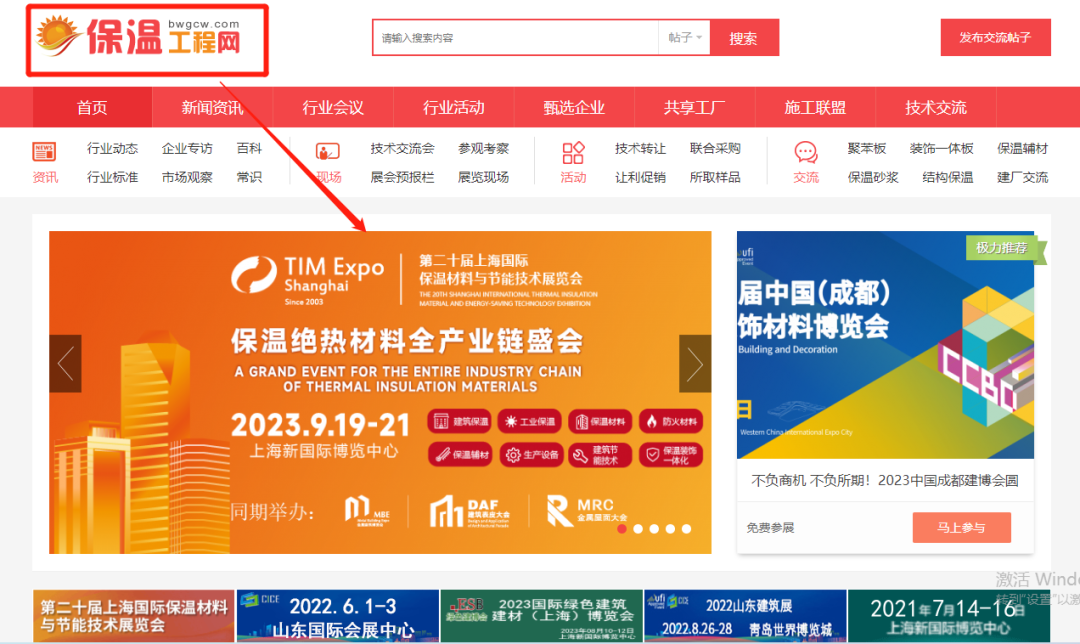
Task: Open the 所取样品 link
Action: [x=715, y=177]
